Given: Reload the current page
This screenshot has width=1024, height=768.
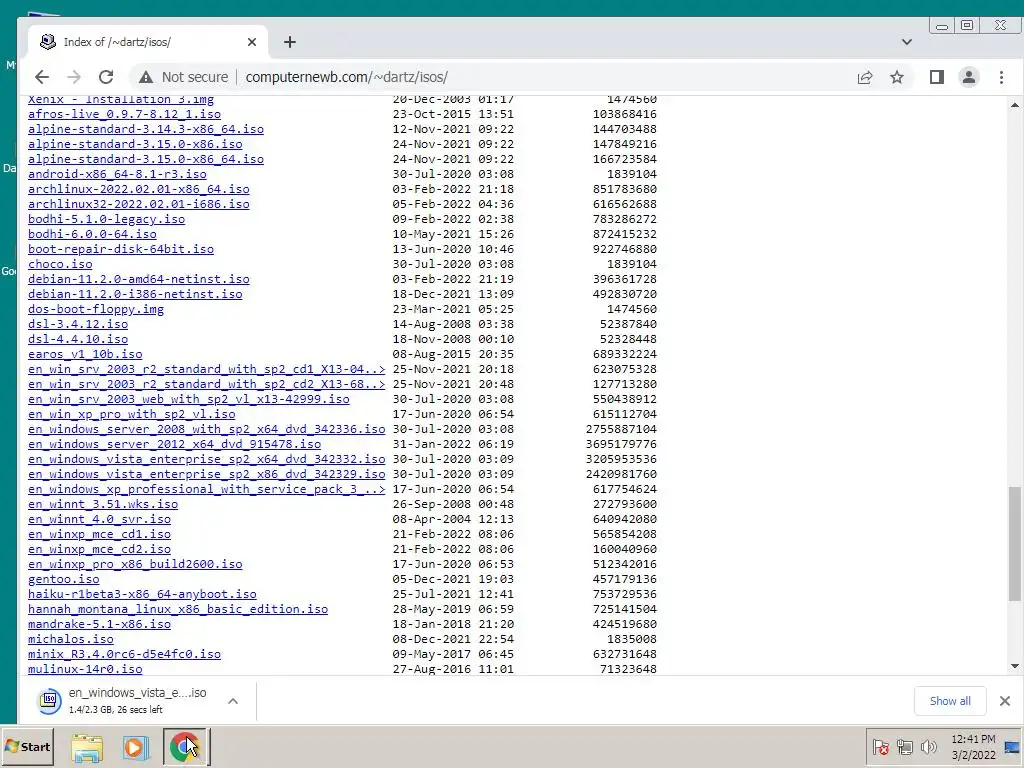Looking at the screenshot, I should (x=106, y=77).
